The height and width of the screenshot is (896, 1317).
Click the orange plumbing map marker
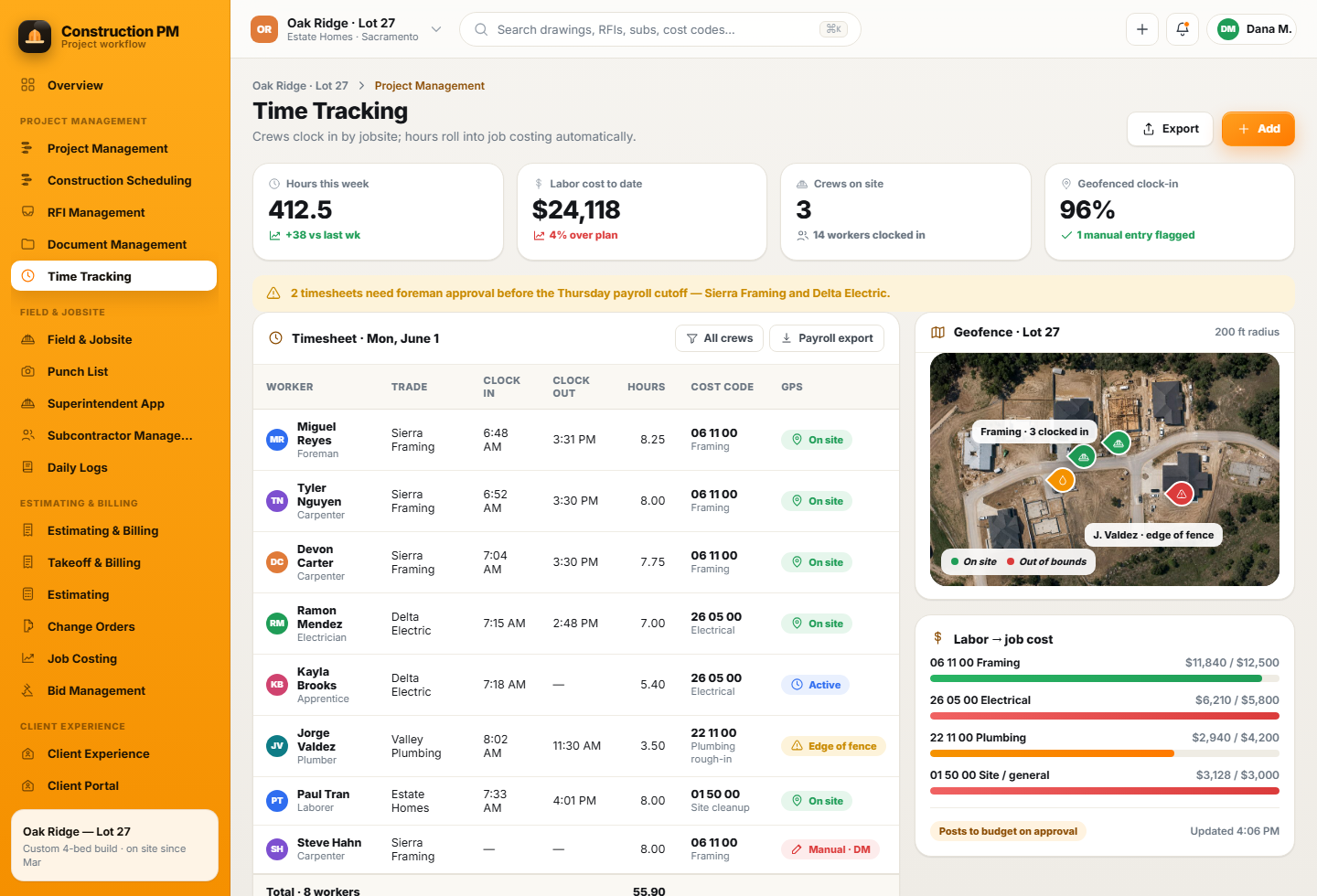point(1062,480)
